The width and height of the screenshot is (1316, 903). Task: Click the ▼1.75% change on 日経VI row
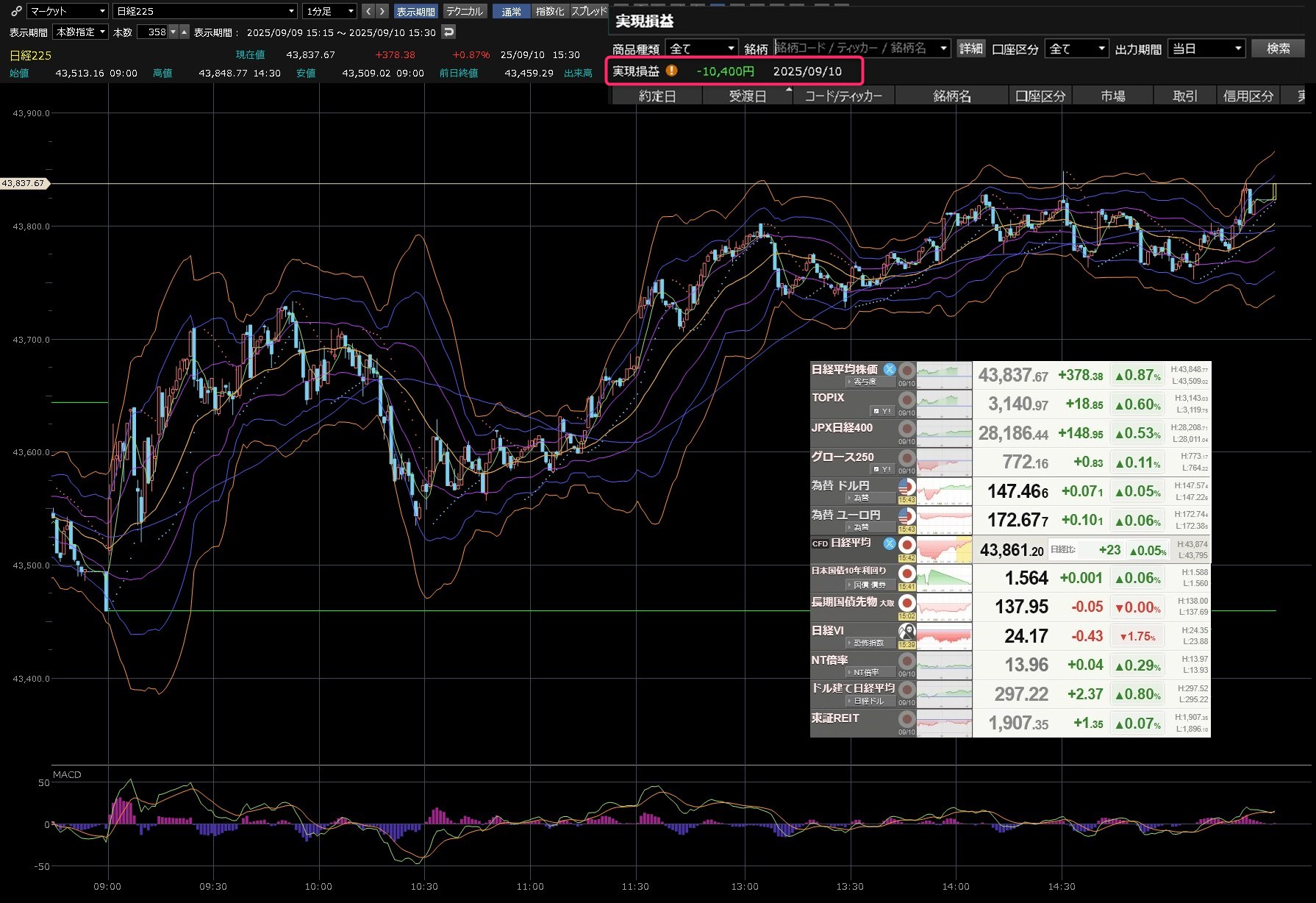[1137, 636]
